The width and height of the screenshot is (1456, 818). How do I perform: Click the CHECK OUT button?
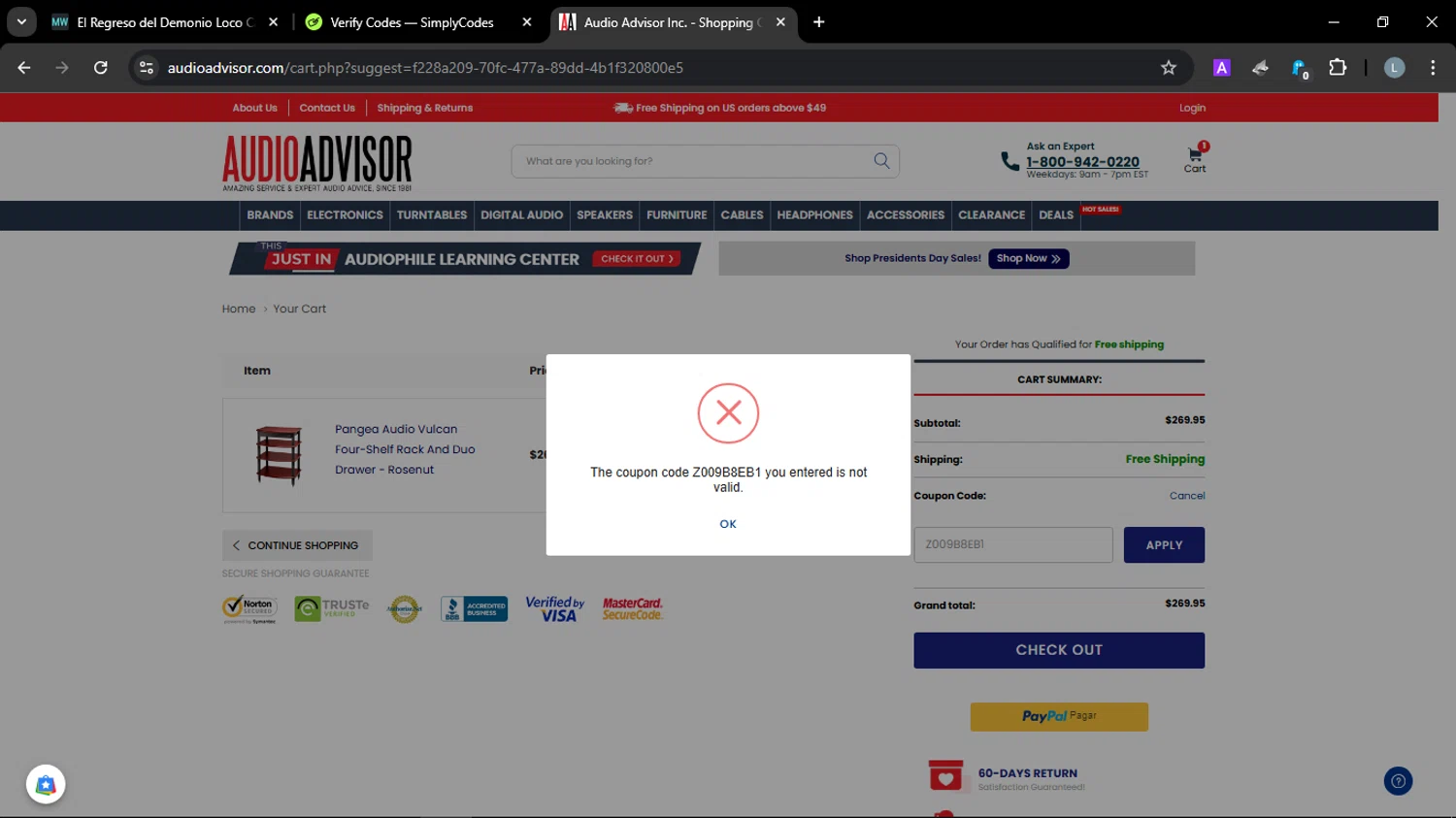1059,650
